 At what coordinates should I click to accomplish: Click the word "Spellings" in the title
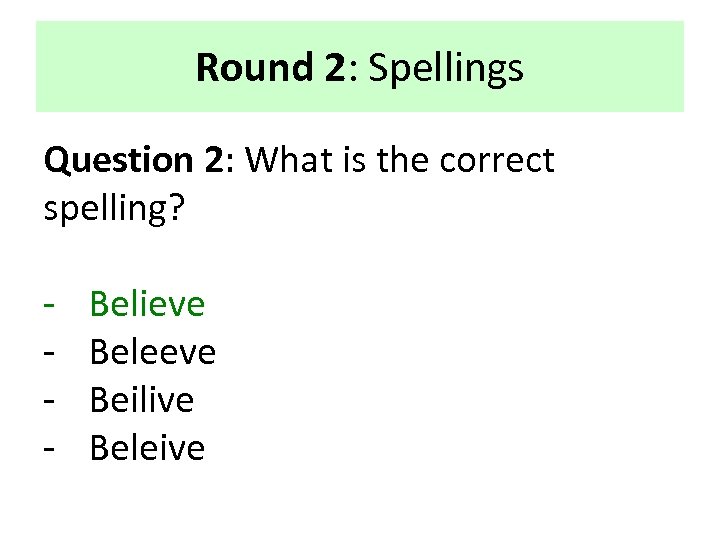tap(448, 68)
